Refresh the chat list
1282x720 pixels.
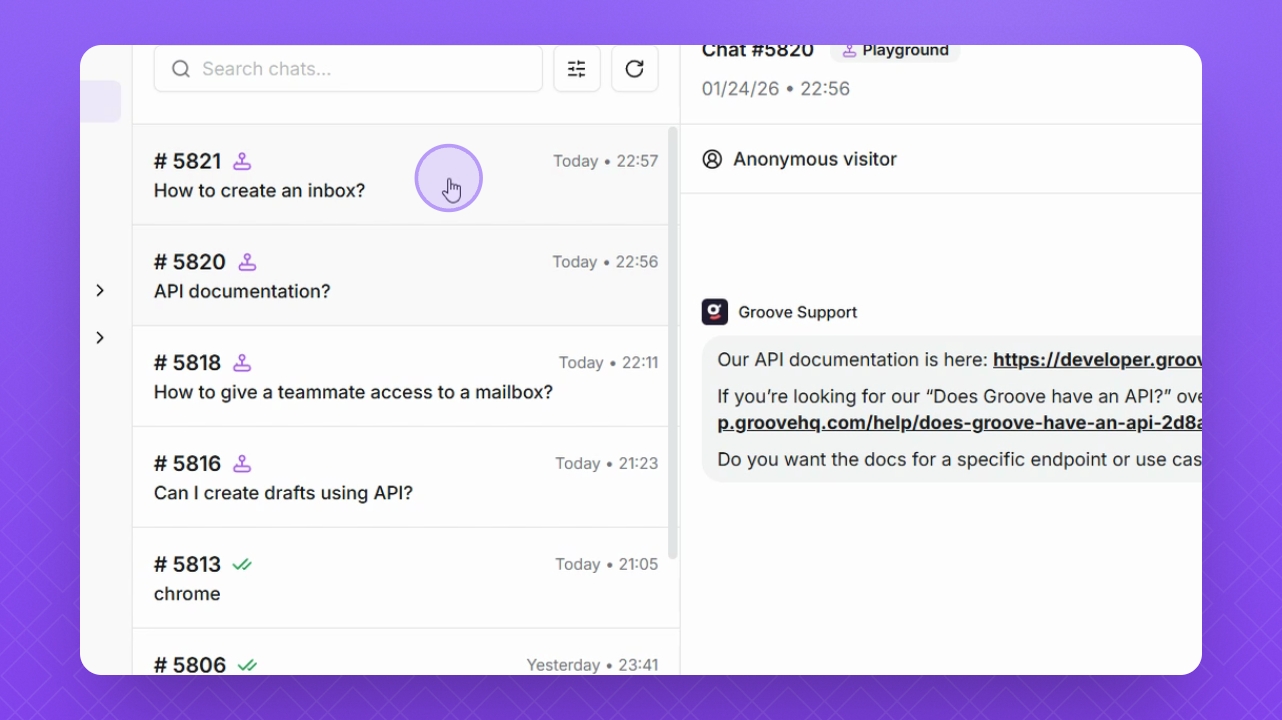pyautogui.click(x=634, y=69)
